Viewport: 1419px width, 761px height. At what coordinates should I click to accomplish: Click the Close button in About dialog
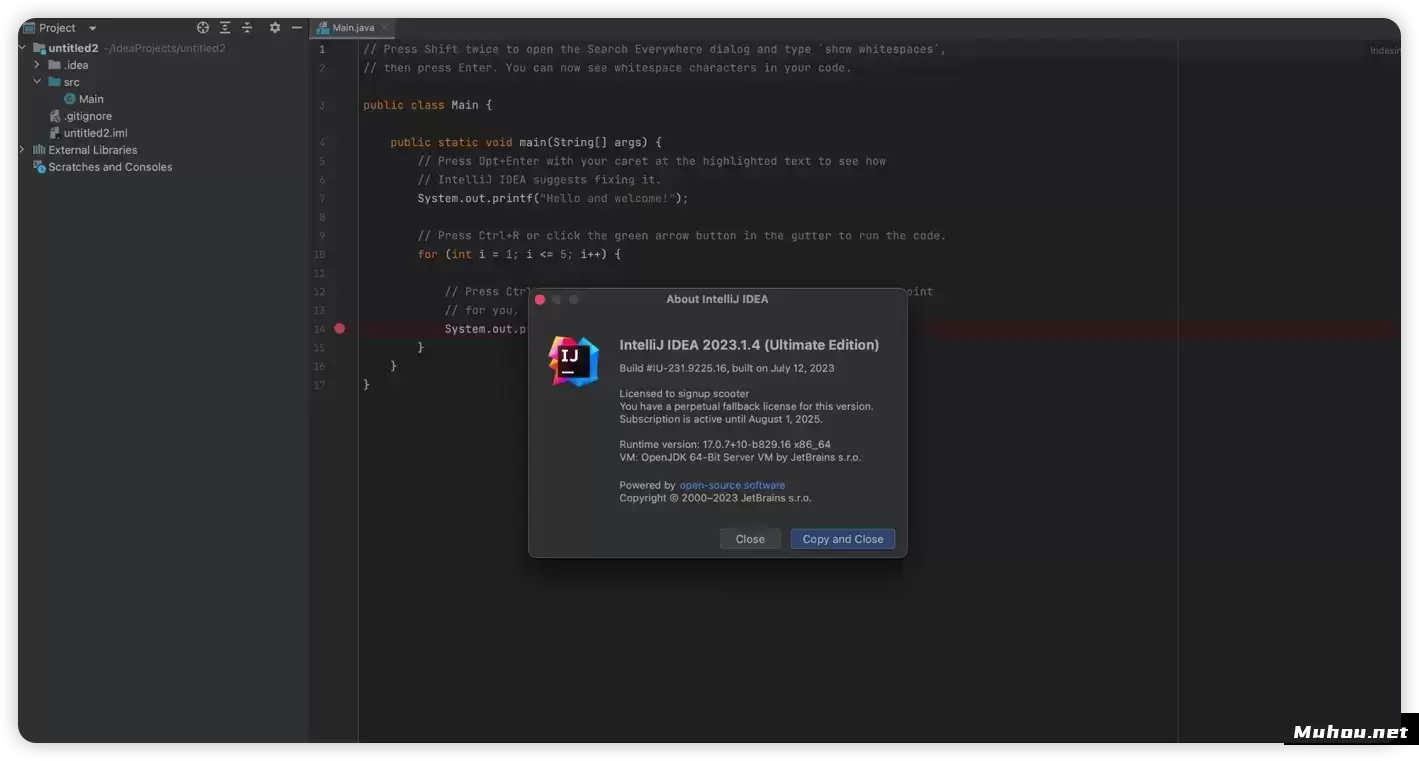tap(750, 539)
